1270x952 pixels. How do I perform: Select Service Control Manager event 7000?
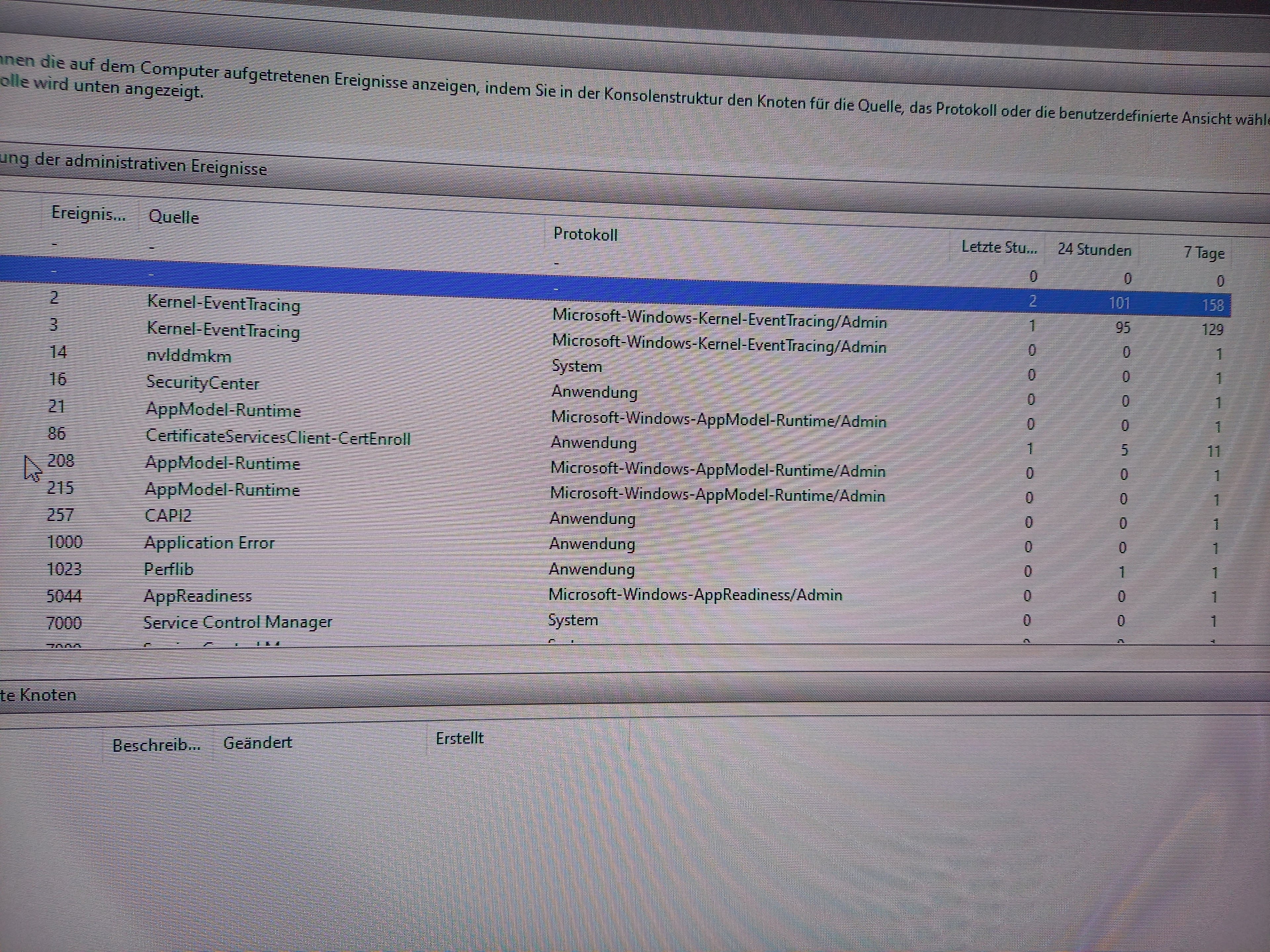point(237,623)
